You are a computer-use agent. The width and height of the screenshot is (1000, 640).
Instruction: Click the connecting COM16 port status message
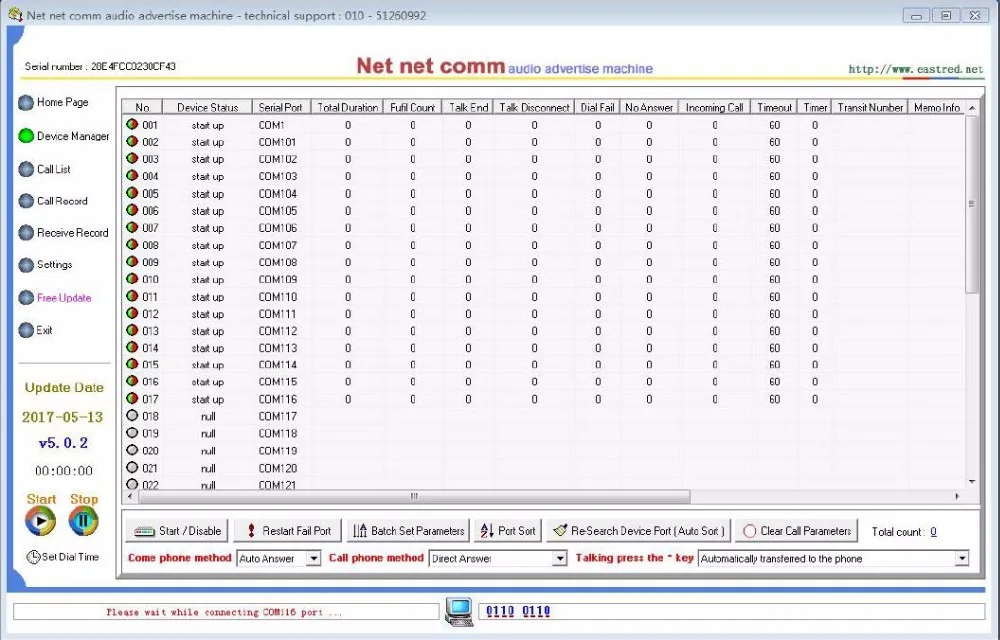pos(224,612)
